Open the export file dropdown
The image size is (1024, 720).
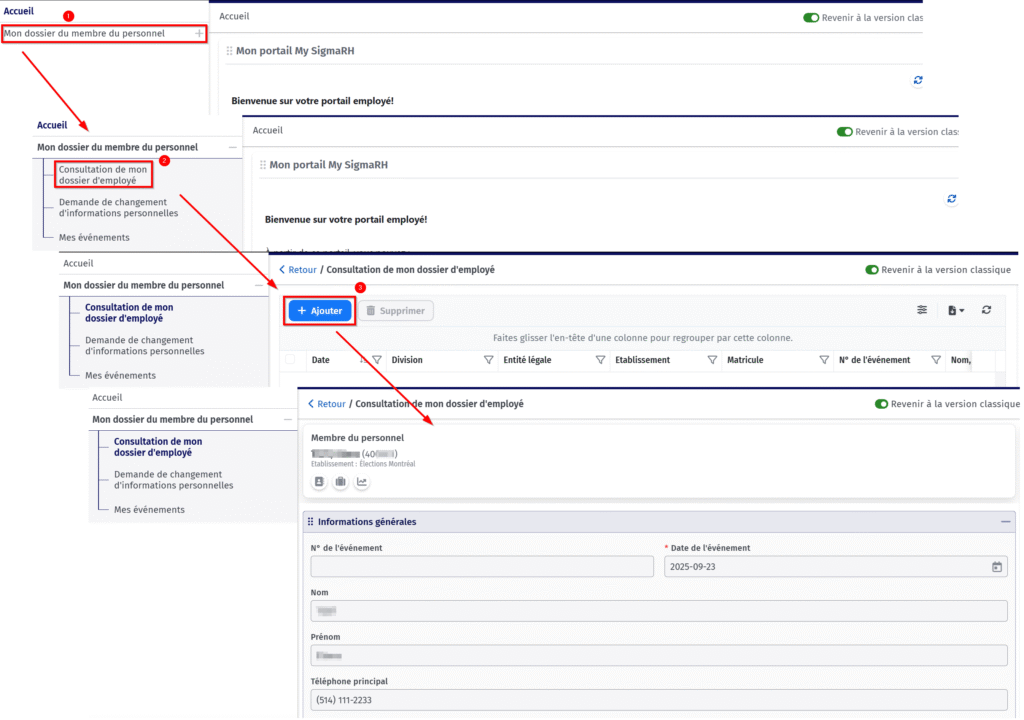tap(954, 311)
